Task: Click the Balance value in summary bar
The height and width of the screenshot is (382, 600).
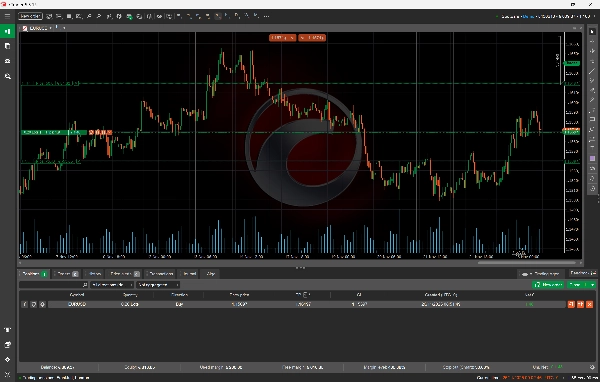Action: point(57,367)
